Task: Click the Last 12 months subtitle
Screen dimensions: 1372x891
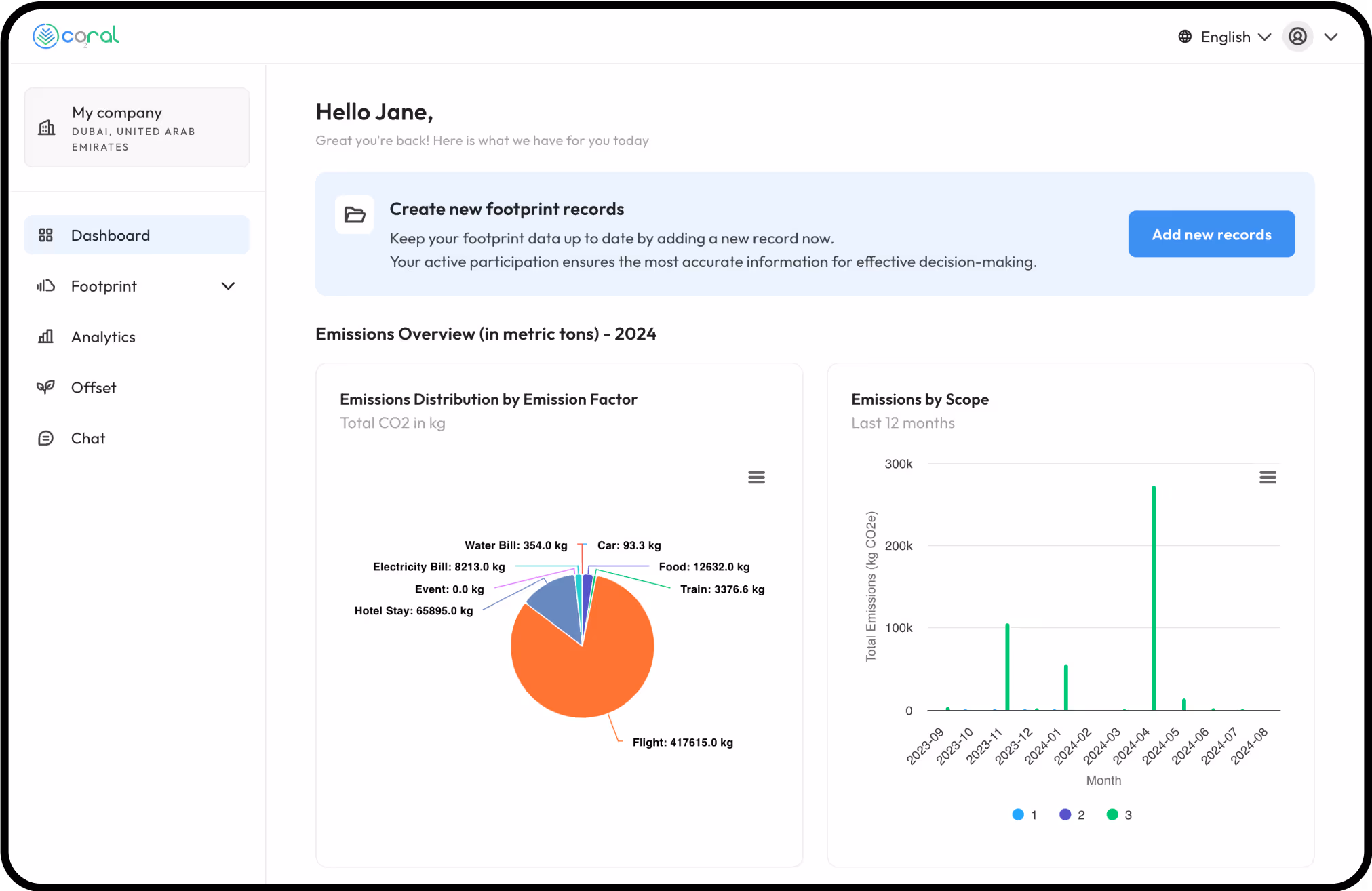Action: tap(903, 423)
